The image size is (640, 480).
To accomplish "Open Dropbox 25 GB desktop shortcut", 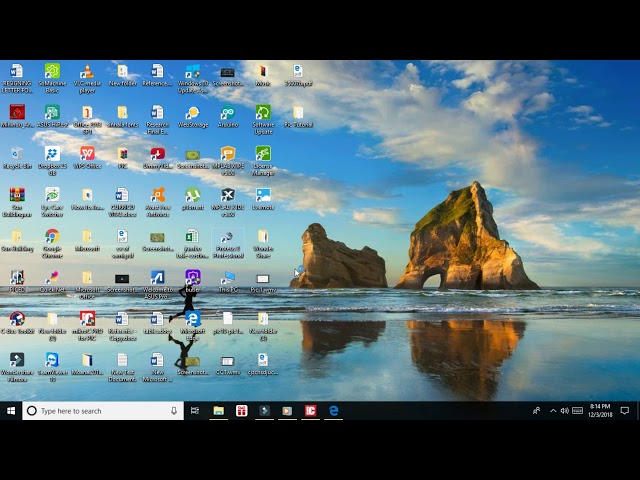I will click(52, 154).
